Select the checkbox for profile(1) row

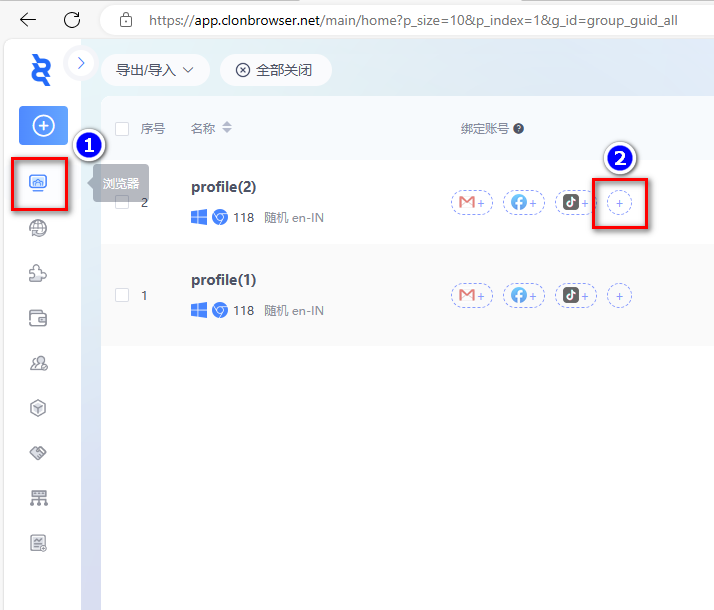click(122, 295)
